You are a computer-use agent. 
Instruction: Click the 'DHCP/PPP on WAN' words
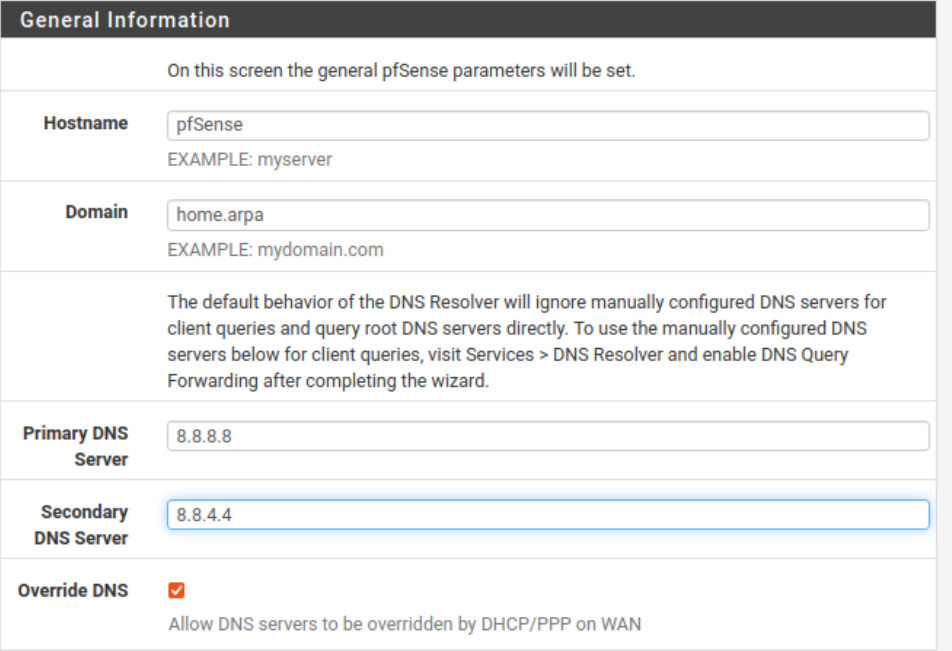(561, 624)
